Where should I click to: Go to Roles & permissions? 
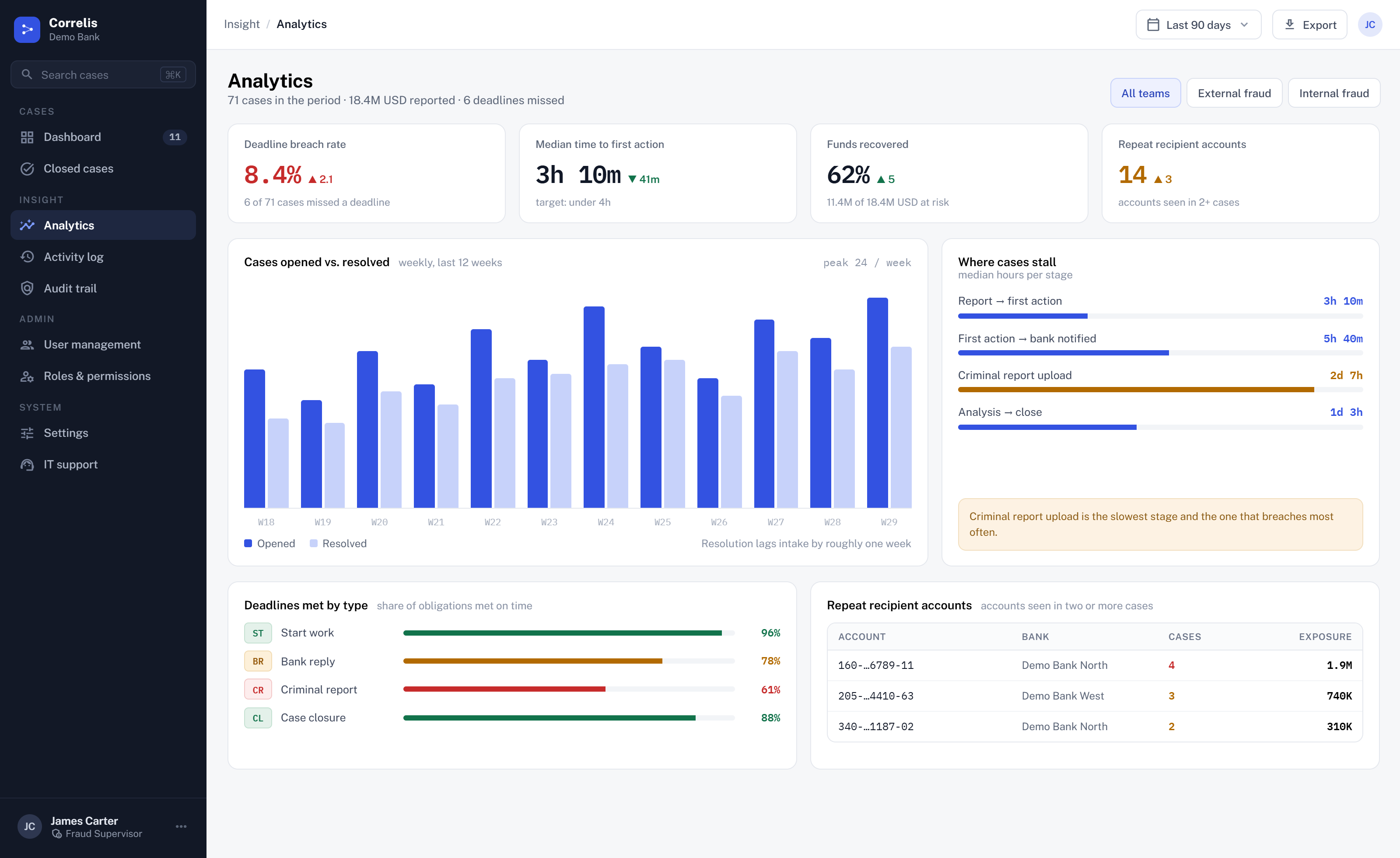(x=103, y=376)
